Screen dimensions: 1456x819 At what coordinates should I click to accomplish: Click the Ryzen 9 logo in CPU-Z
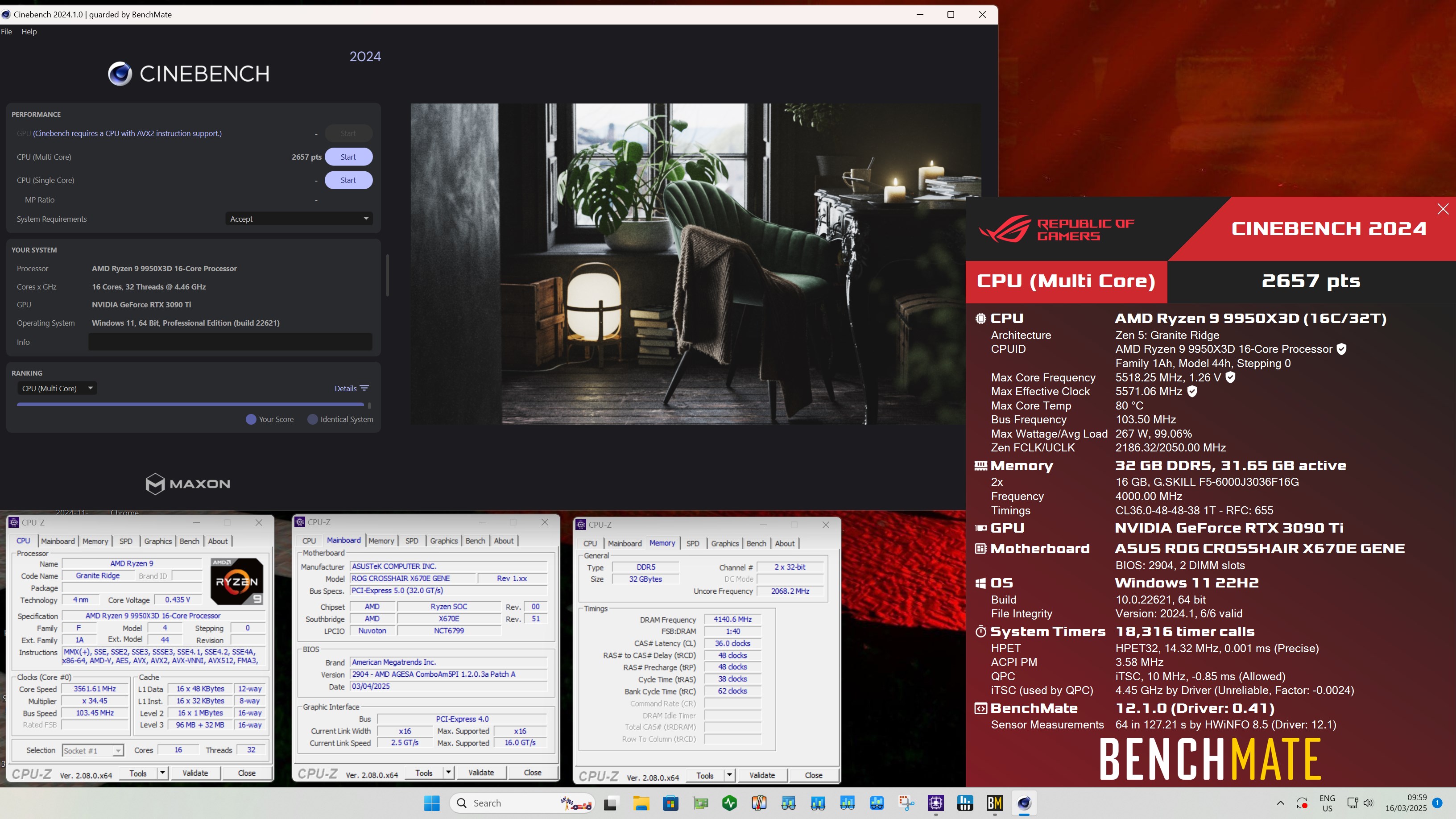(236, 581)
